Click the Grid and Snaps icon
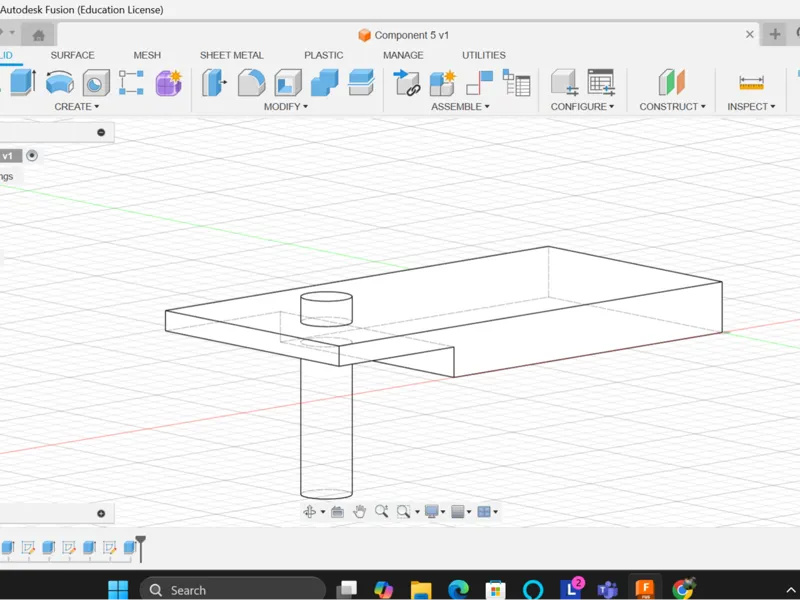The height and width of the screenshot is (600, 800). [458, 511]
